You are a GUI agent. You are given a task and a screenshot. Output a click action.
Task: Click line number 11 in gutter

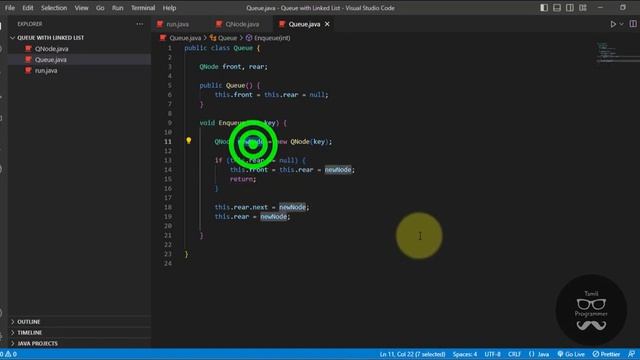168,142
